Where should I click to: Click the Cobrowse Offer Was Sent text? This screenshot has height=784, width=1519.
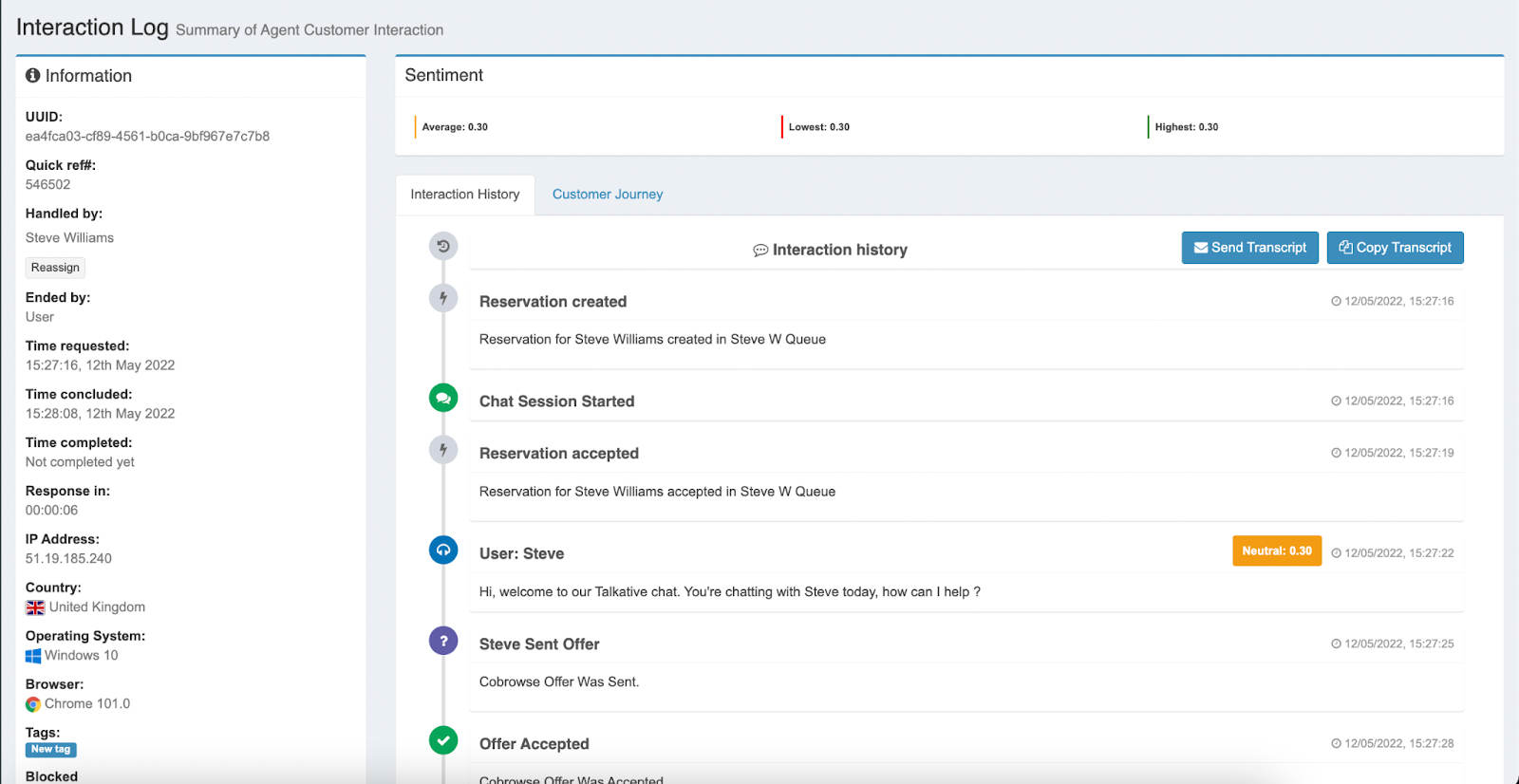tap(559, 682)
